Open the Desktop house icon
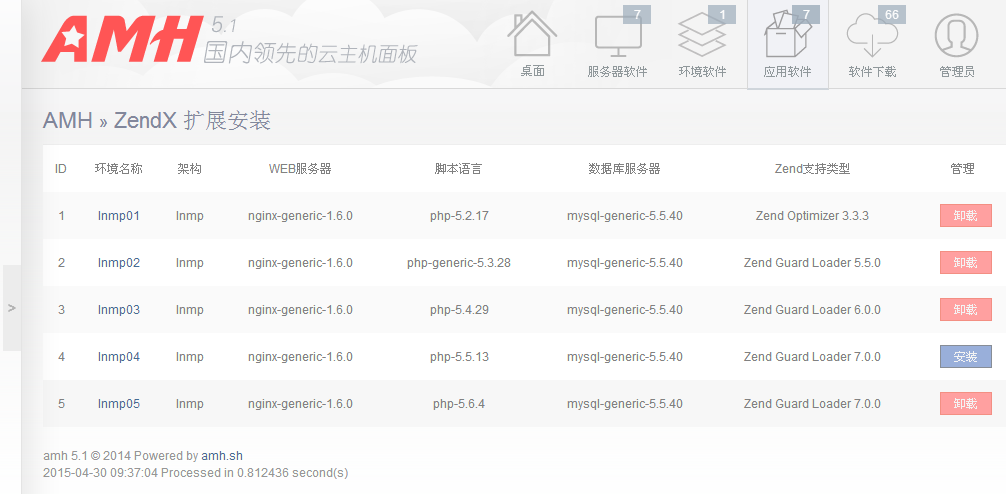Screen dimensions: 1006x494 click(532, 36)
